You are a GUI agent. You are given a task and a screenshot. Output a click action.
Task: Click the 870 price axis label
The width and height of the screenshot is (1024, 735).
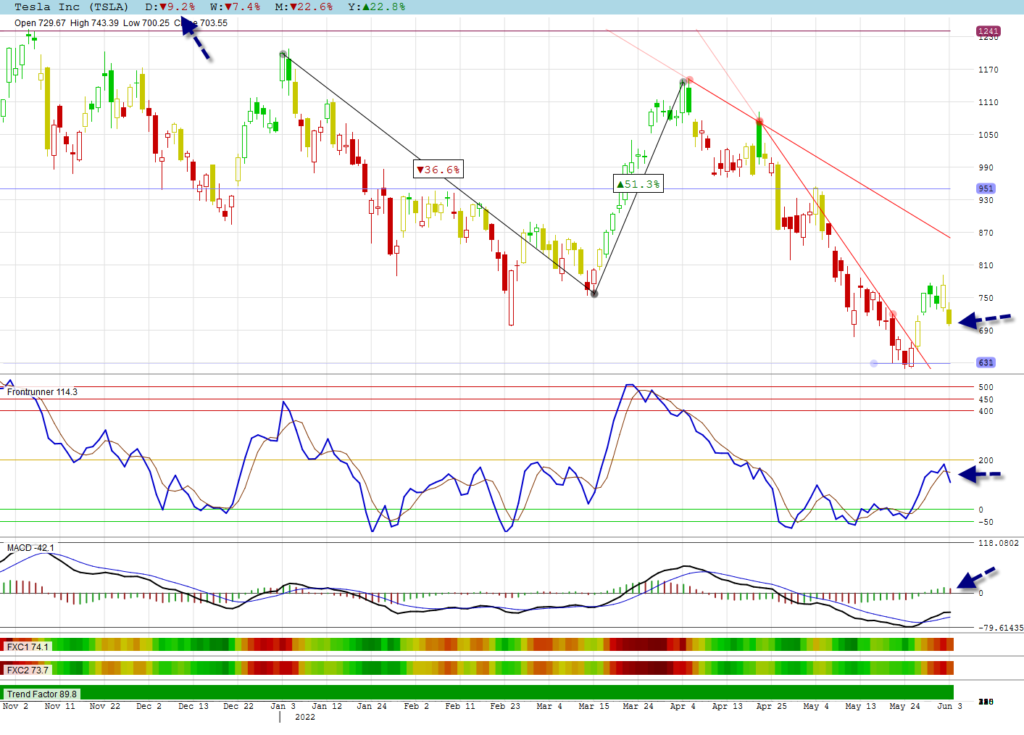click(985, 233)
